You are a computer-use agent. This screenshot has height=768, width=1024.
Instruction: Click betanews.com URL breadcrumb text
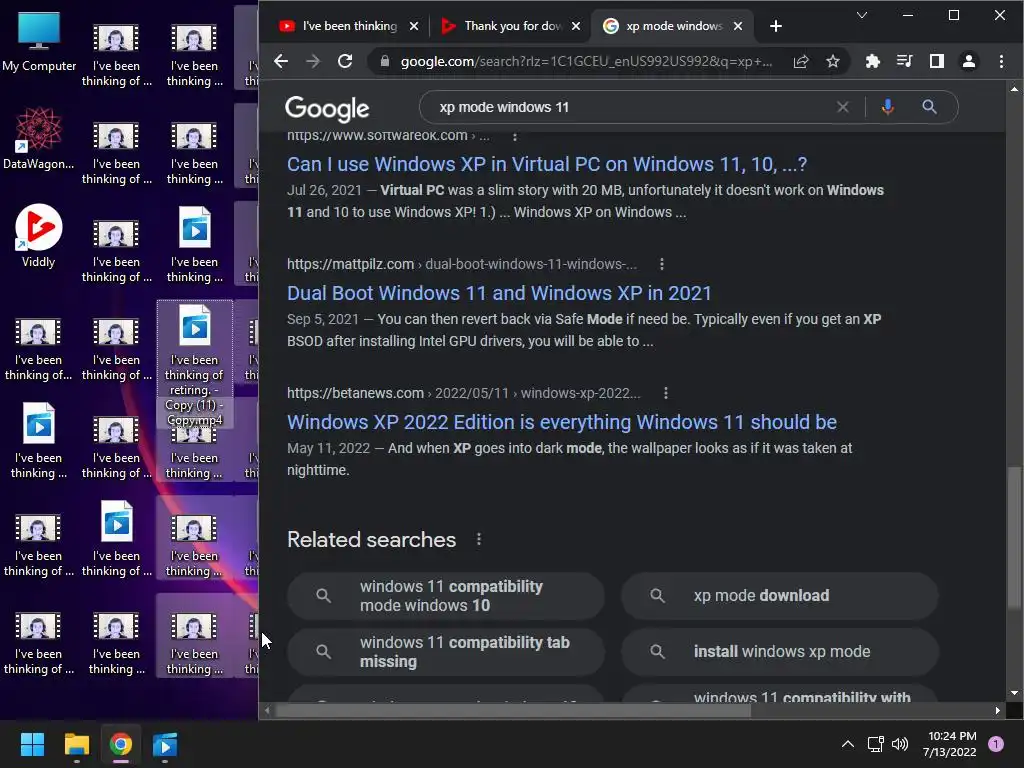(x=464, y=393)
